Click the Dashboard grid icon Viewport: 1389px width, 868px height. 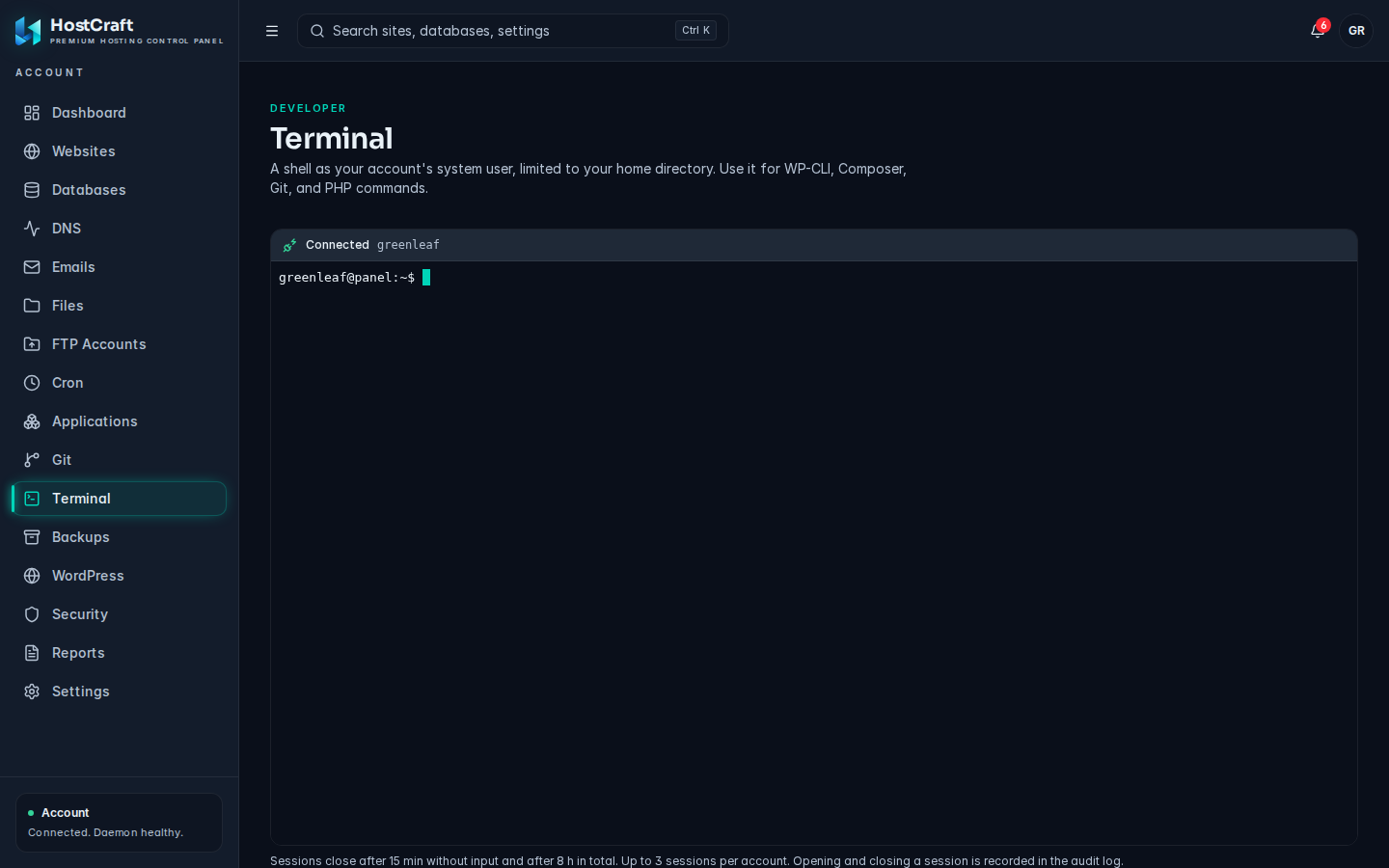[32, 113]
